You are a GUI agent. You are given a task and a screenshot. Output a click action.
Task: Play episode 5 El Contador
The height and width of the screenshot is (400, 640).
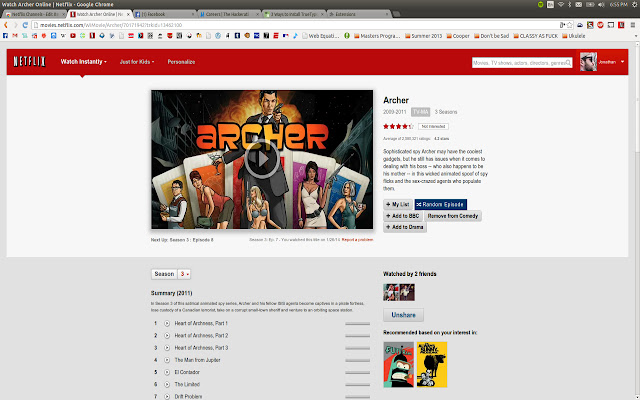point(167,372)
